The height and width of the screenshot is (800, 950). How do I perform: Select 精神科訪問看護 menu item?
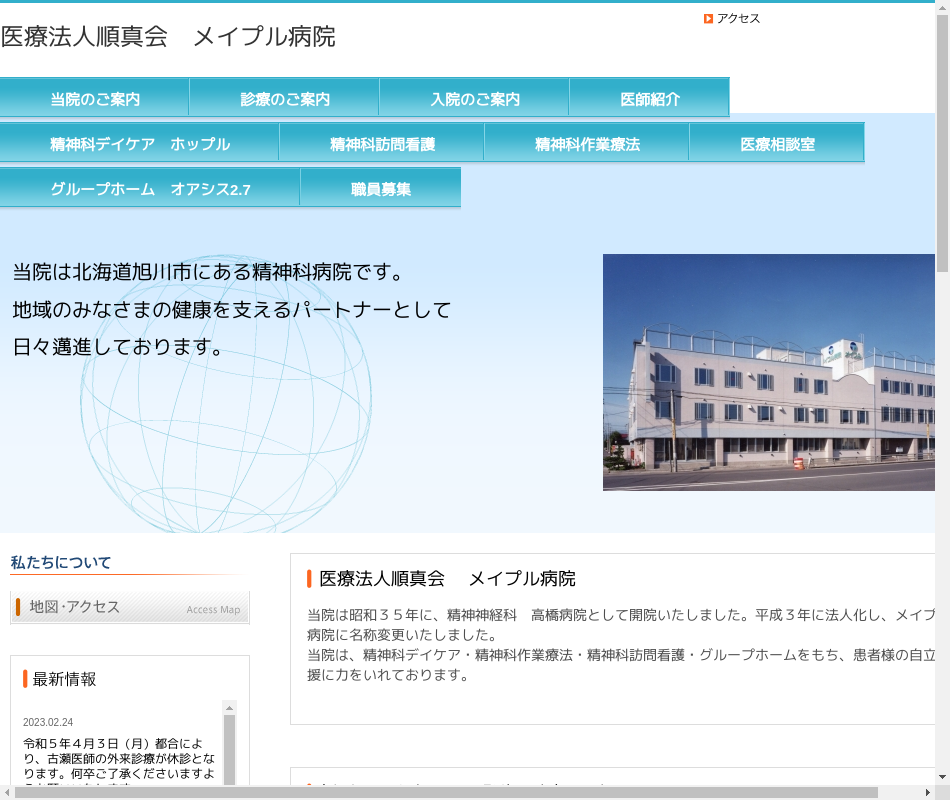coord(382,144)
